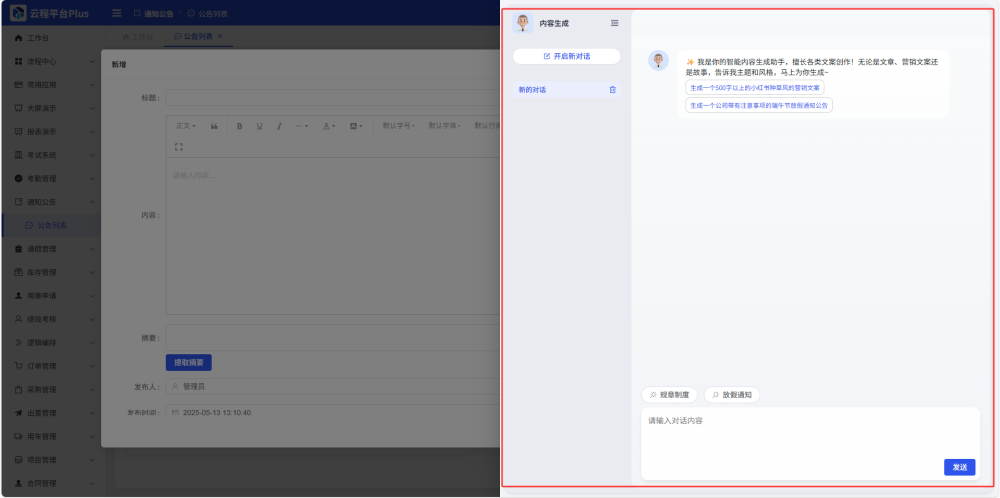
Task: Click the 逻辑编排 double-arrow icon in the sidebar
Action: pyautogui.click(x=18, y=342)
